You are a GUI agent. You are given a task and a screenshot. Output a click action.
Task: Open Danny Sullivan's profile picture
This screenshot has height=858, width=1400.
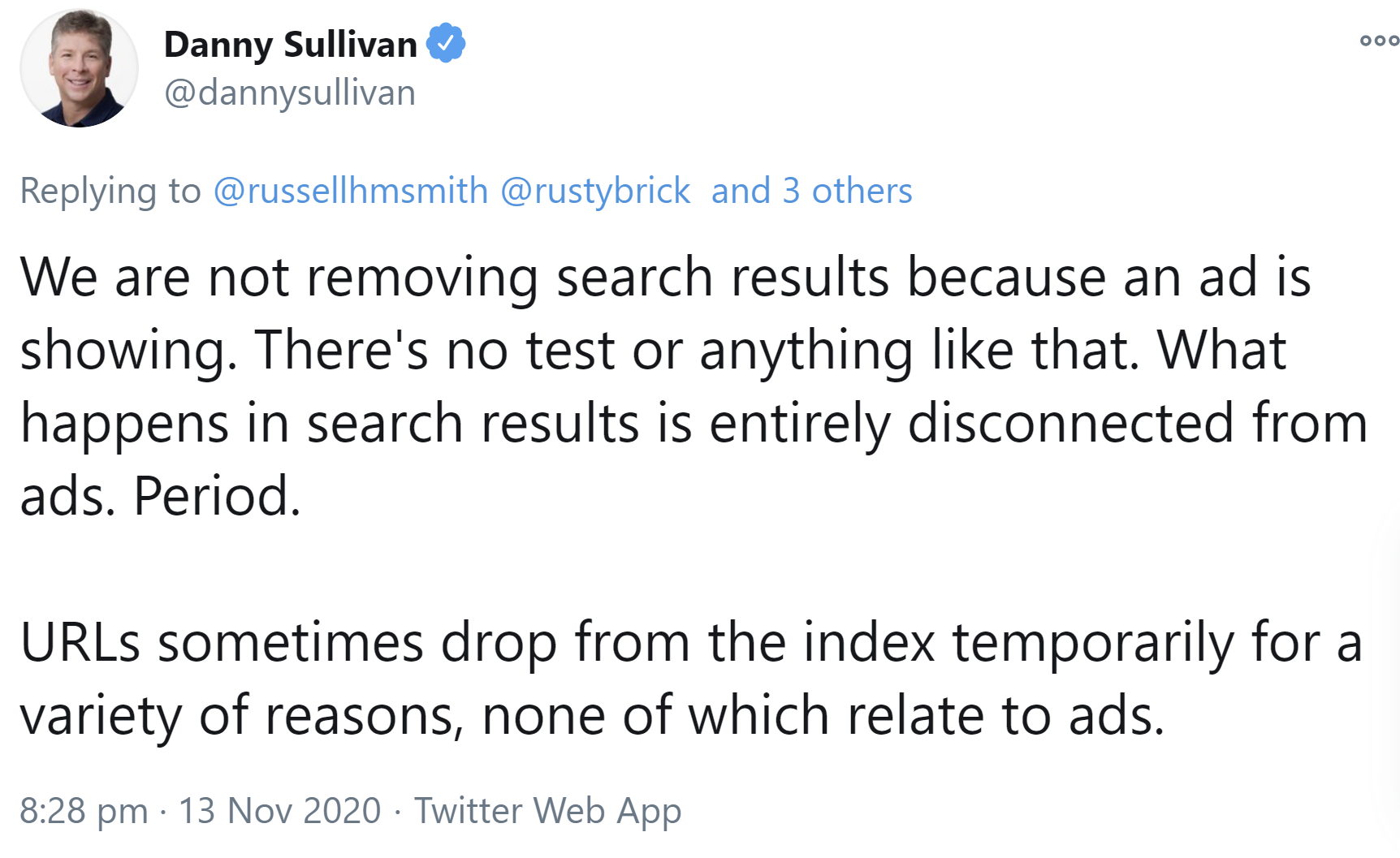[x=79, y=67]
